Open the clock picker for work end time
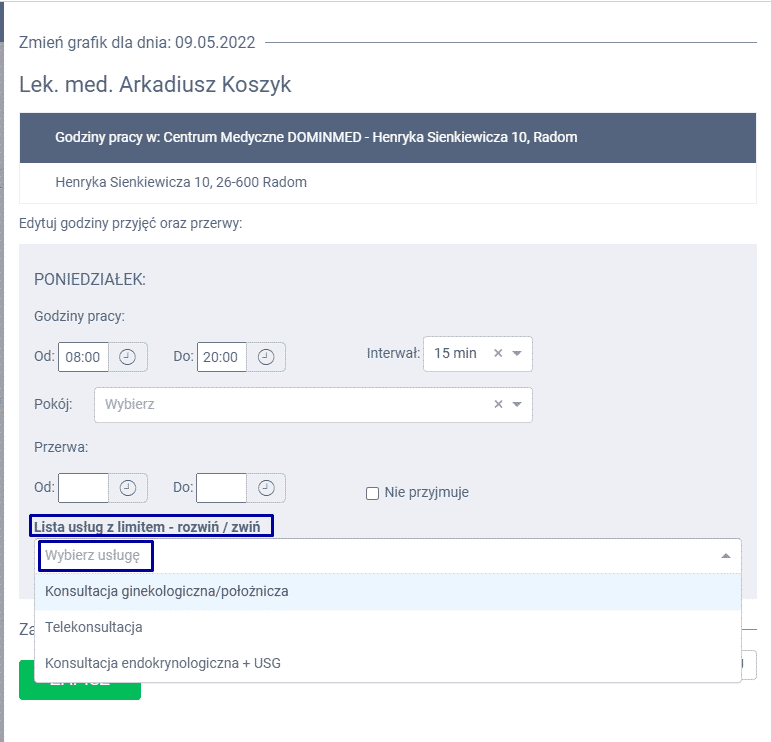The width and height of the screenshot is (771, 742). coord(266,357)
